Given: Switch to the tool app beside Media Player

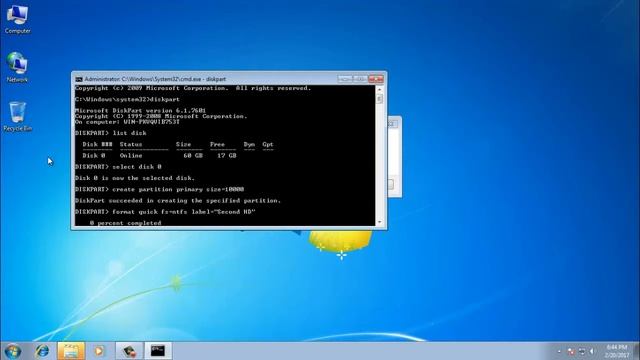Looking at the screenshot, I should 129,351.
